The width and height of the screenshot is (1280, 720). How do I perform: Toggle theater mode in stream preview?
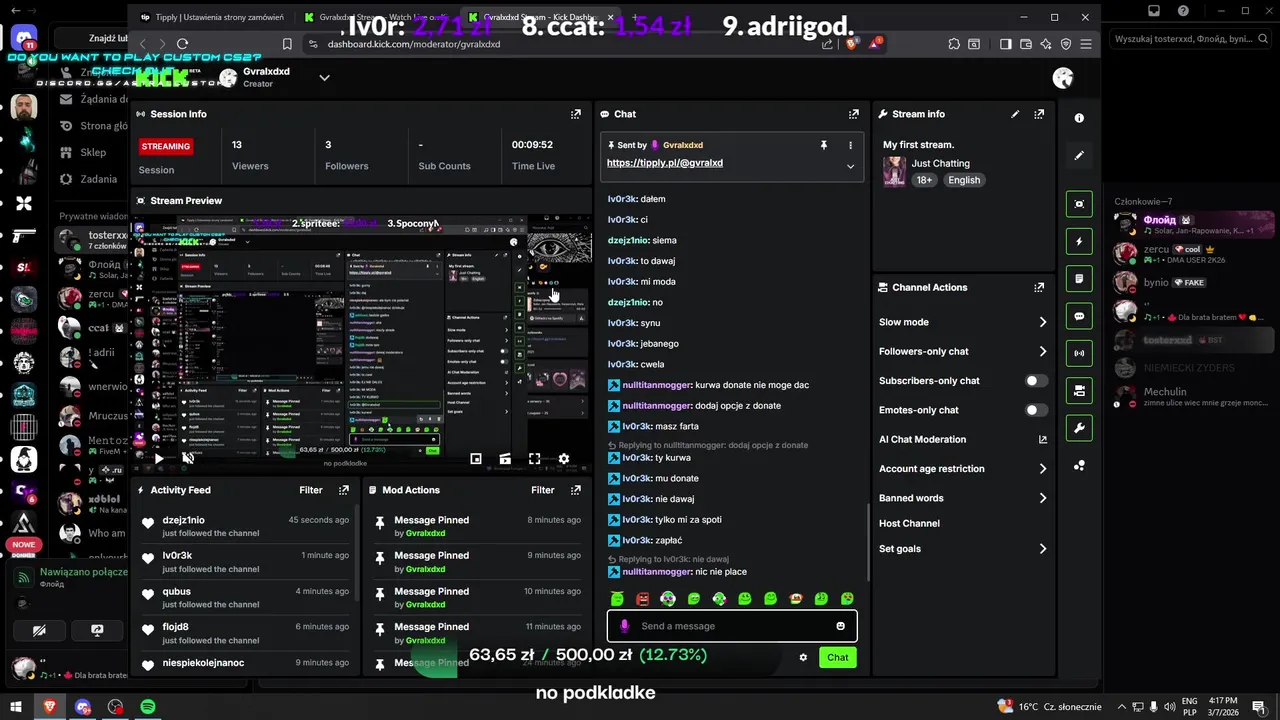pyautogui.click(x=505, y=459)
